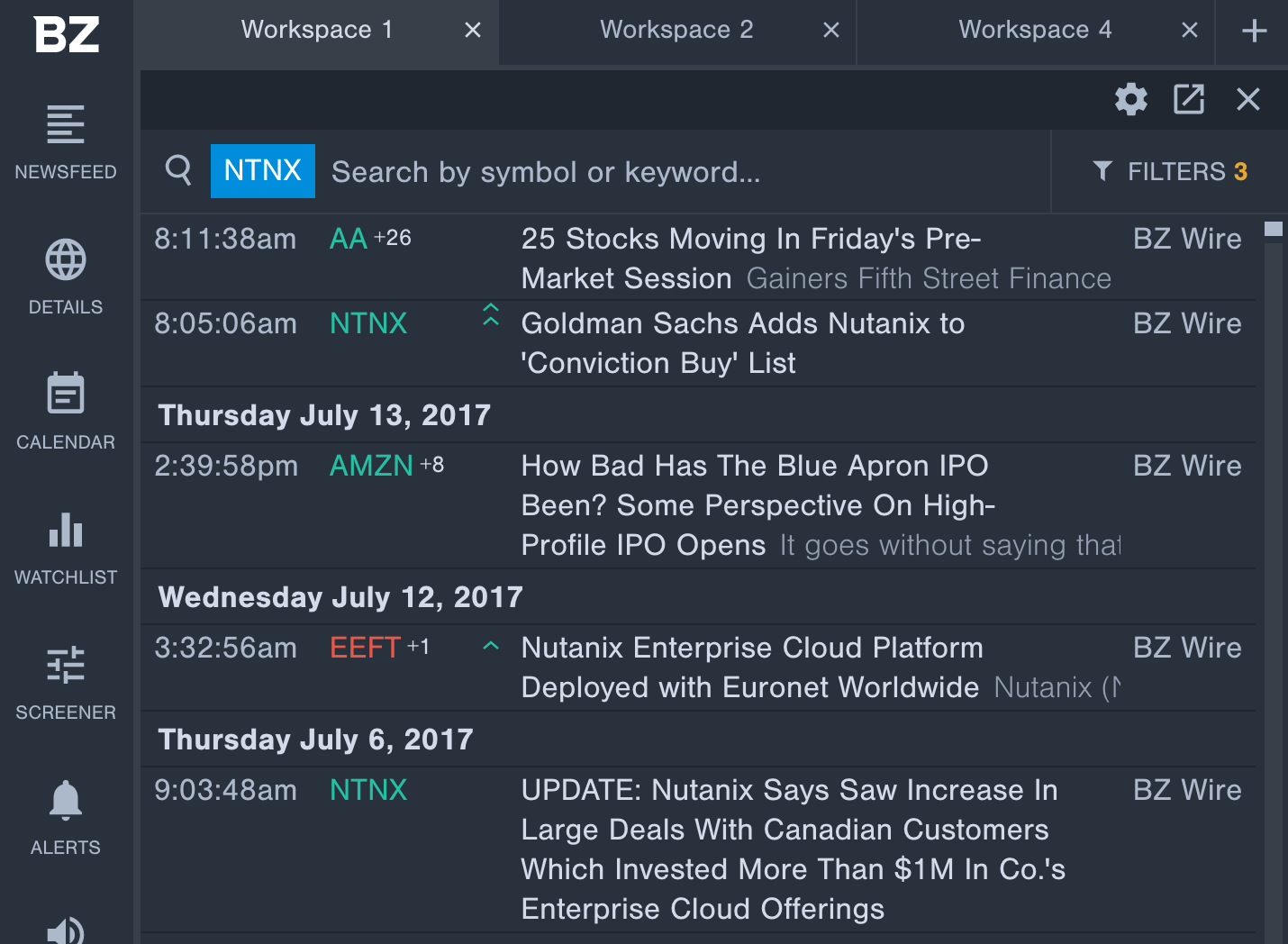1288x944 pixels.
Task: Click 'Thursday July 6, 2017' date header
Action: (x=315, y=740)
